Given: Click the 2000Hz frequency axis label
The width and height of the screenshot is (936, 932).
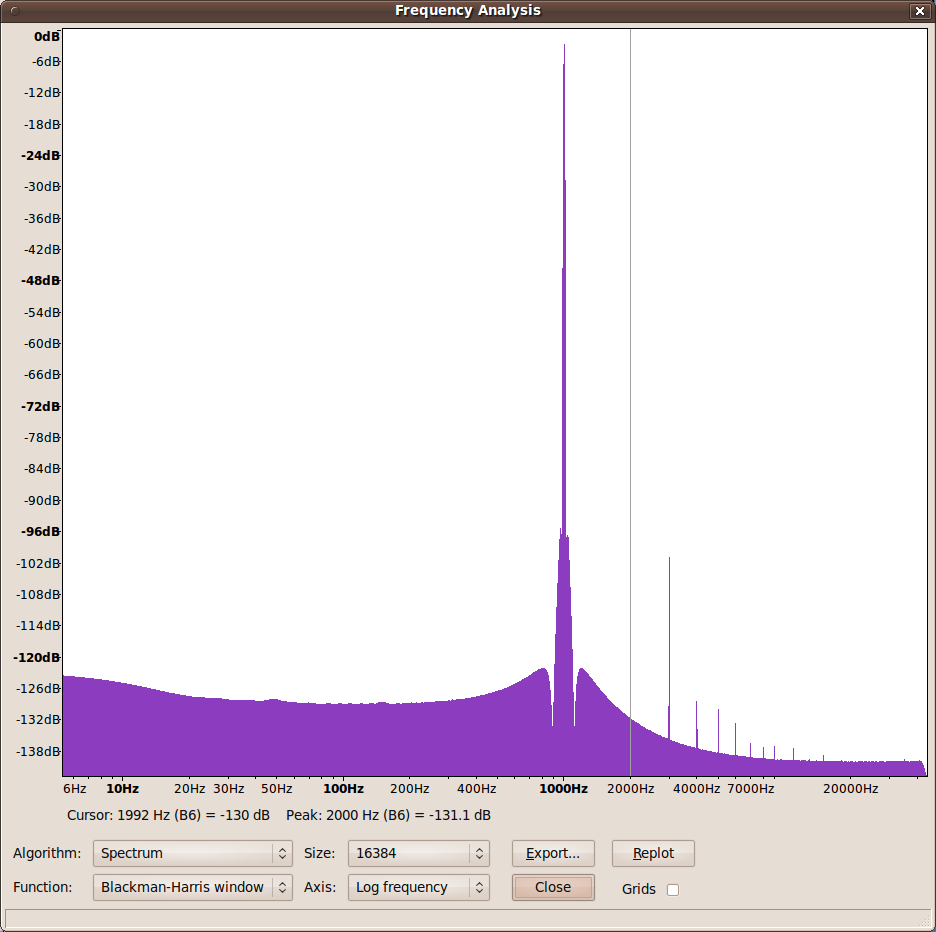Looking at the screenshot, I should [x=630, y=789].
